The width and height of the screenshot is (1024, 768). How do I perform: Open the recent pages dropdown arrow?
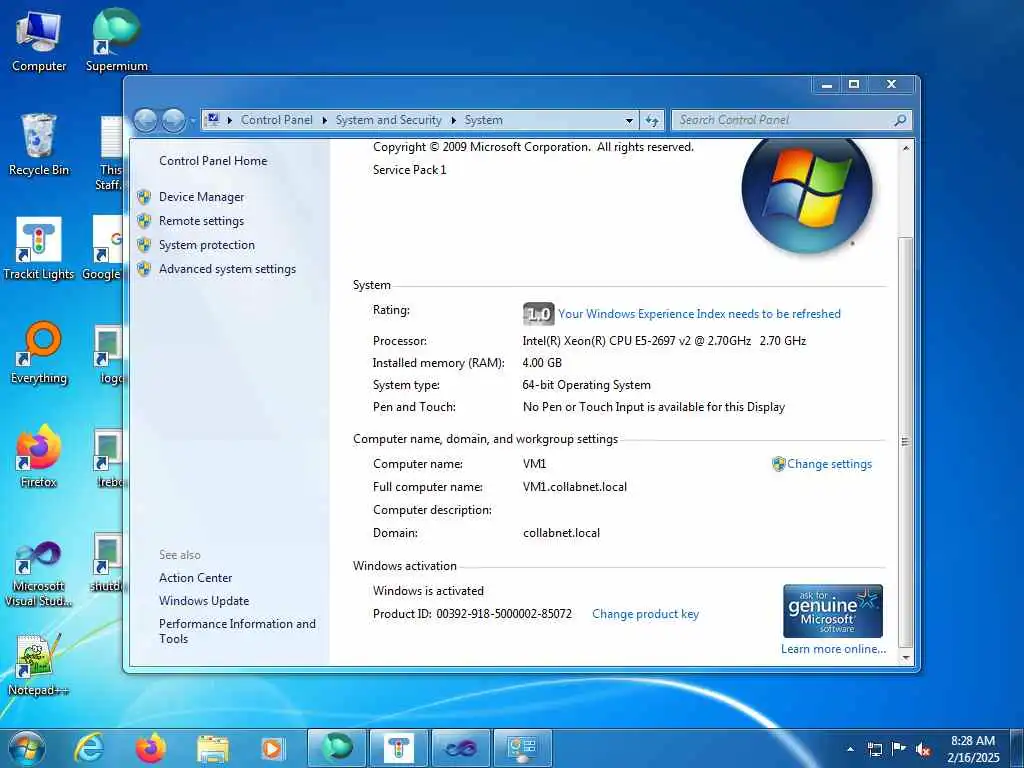tap(193, 121)
